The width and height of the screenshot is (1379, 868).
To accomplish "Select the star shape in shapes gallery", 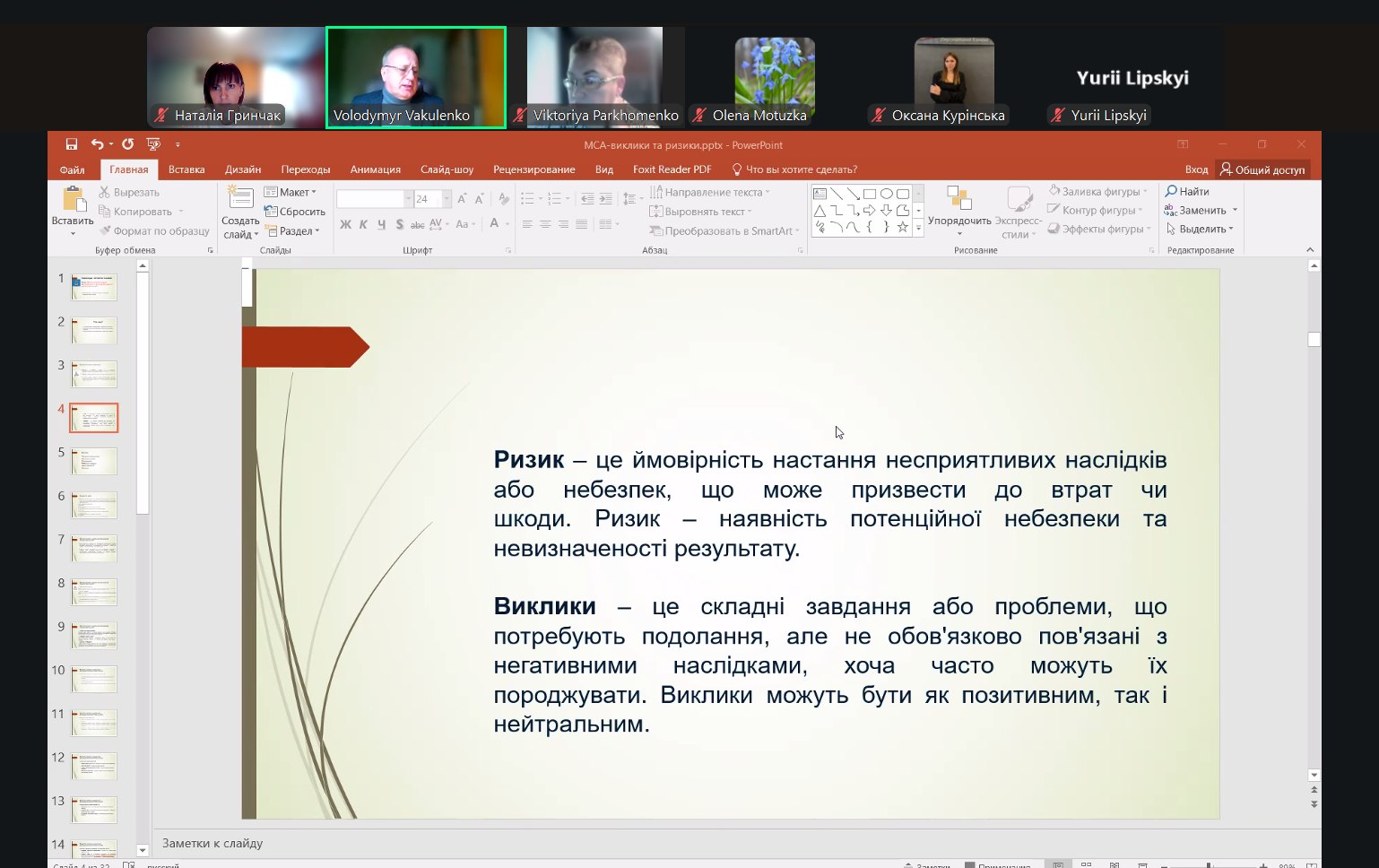I will (x=902, y=227).
